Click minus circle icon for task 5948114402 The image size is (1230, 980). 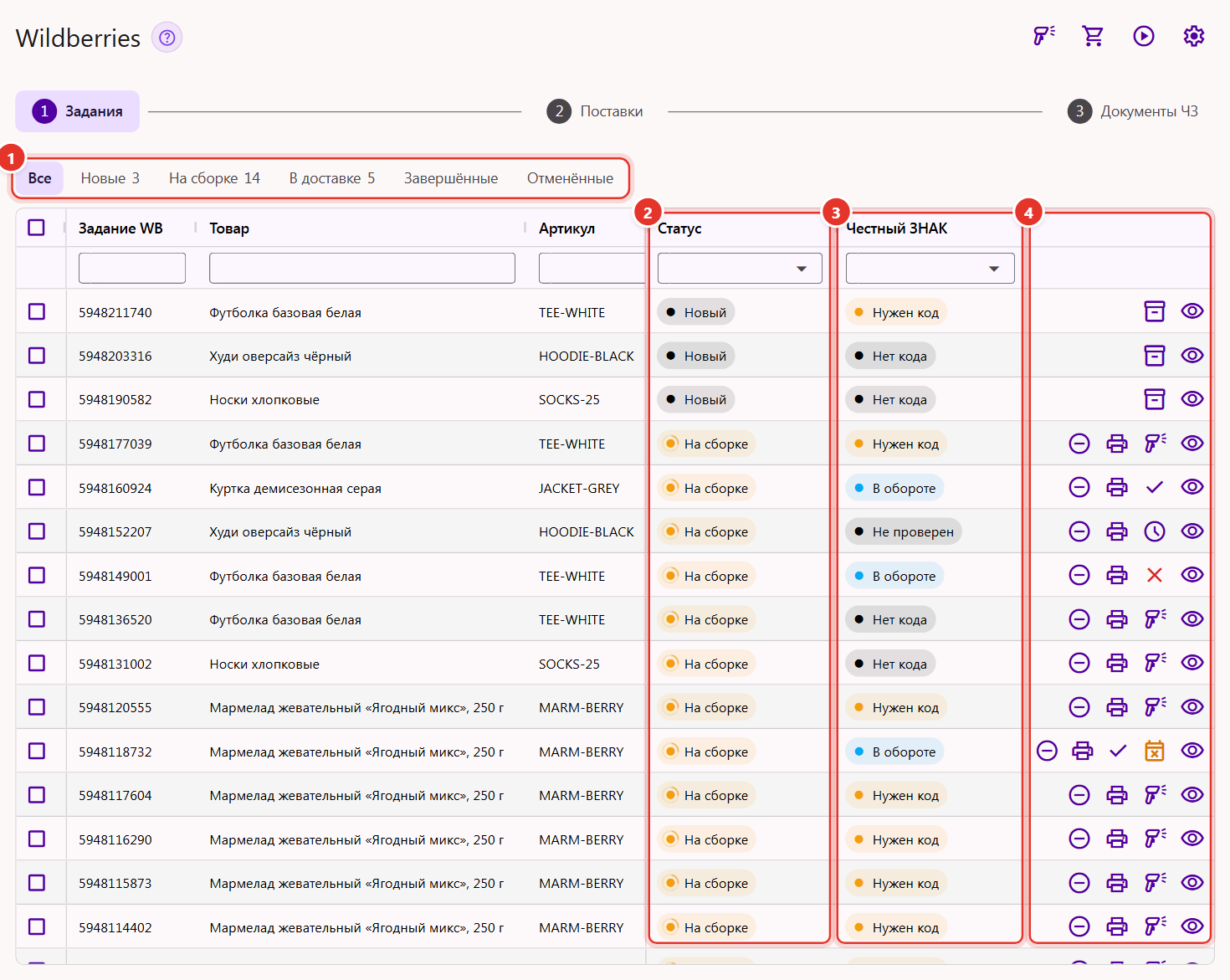(x=1079, y=926)
